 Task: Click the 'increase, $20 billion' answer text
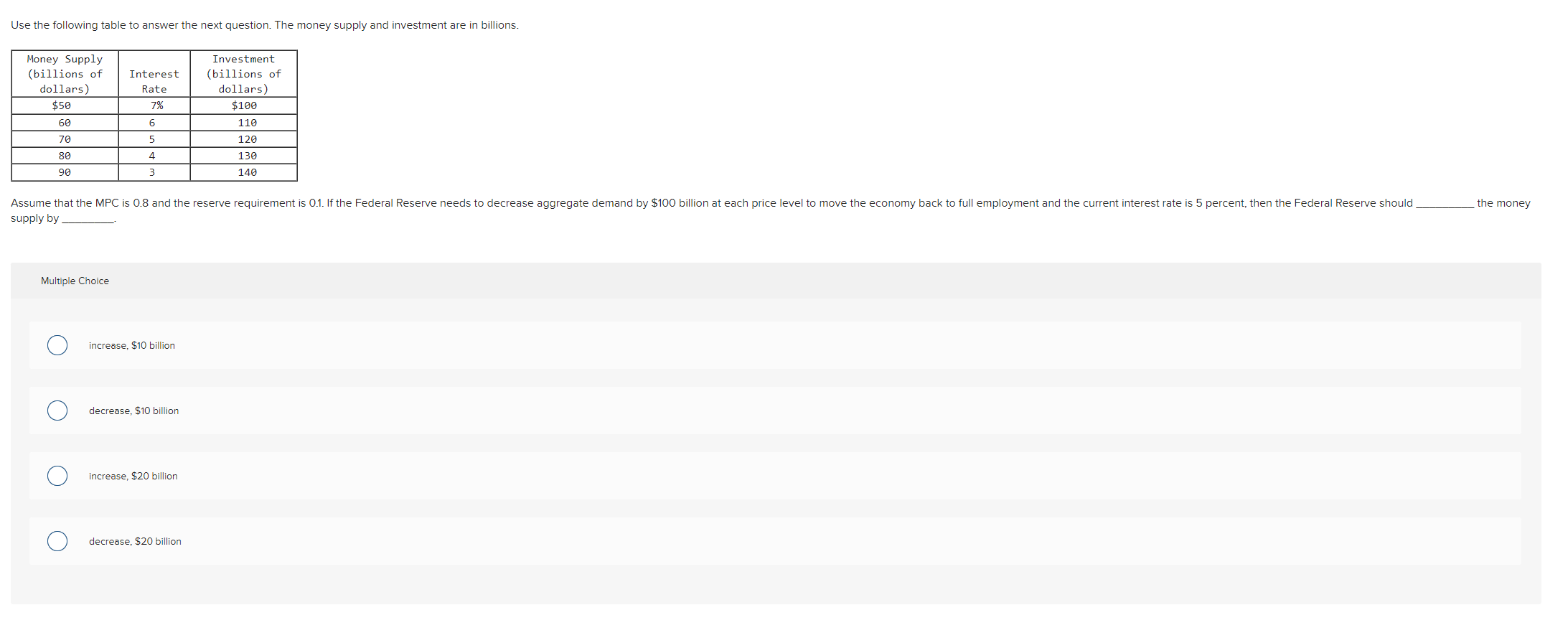tap(133, 476)
